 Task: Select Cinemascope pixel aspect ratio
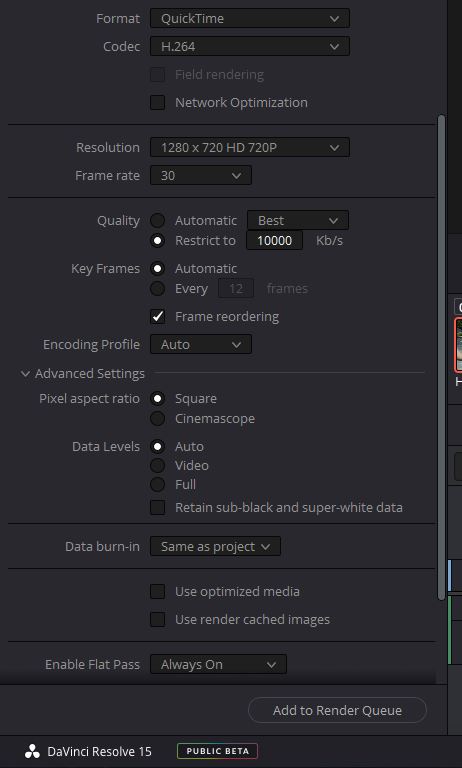157,419
